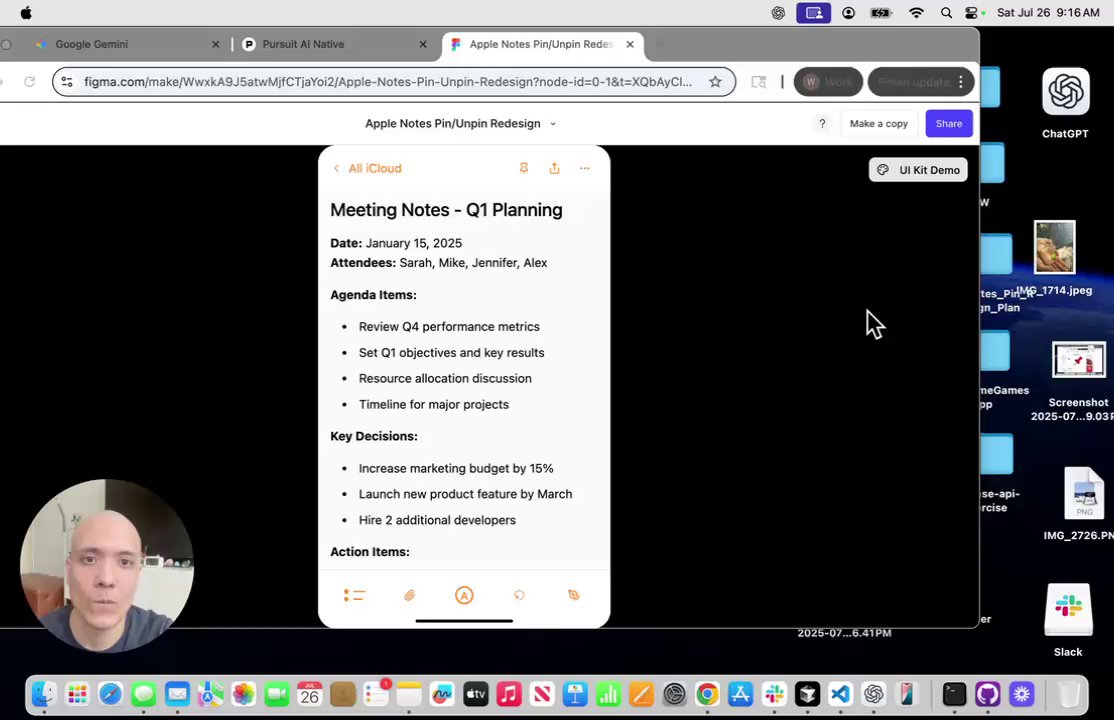
Task: Tap the checklist icon in the note toolbar
Action: (355, 596)
